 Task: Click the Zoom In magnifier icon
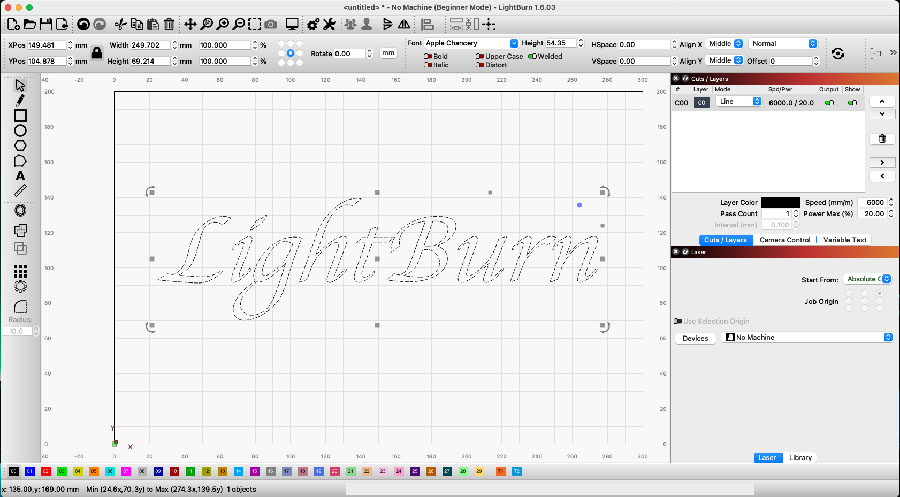click(x=223, y=24)
